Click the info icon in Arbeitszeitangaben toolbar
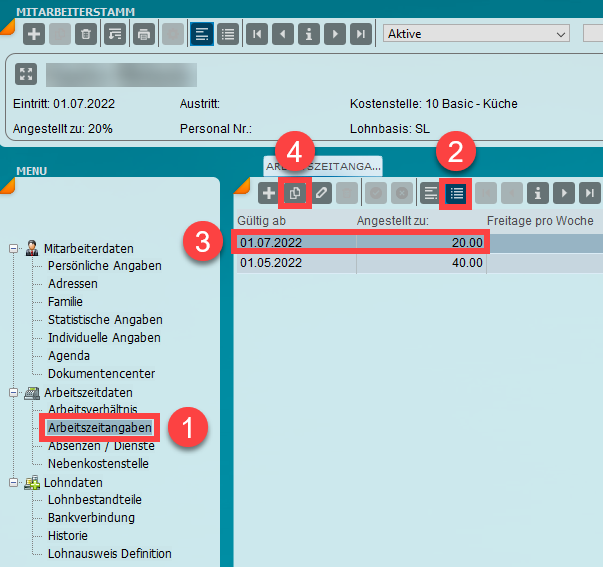The image size is (603, 567). click(538, 193)
